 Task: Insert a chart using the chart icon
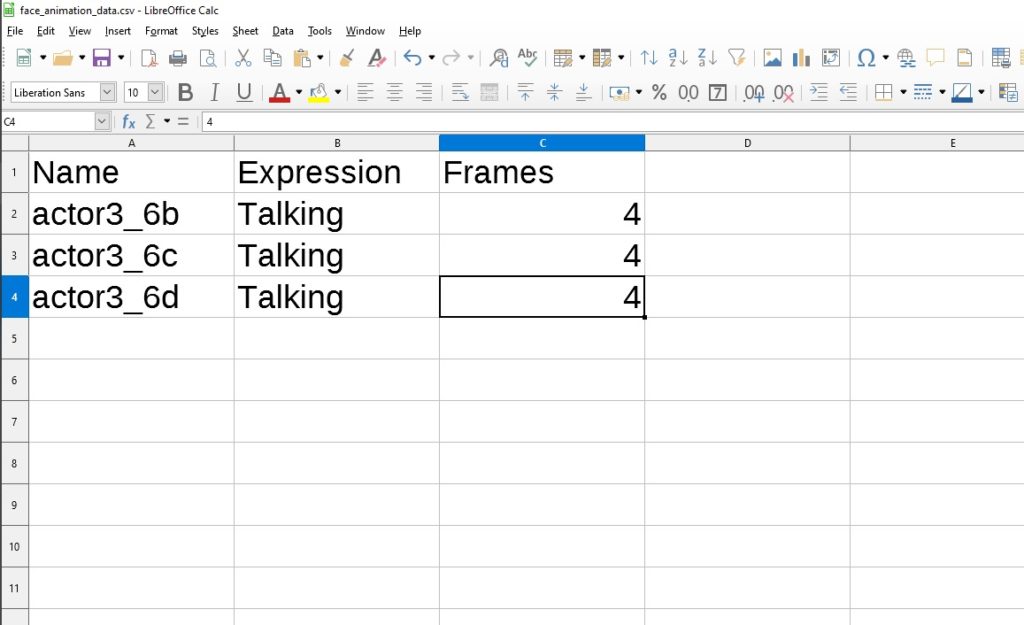coord(801,58)
